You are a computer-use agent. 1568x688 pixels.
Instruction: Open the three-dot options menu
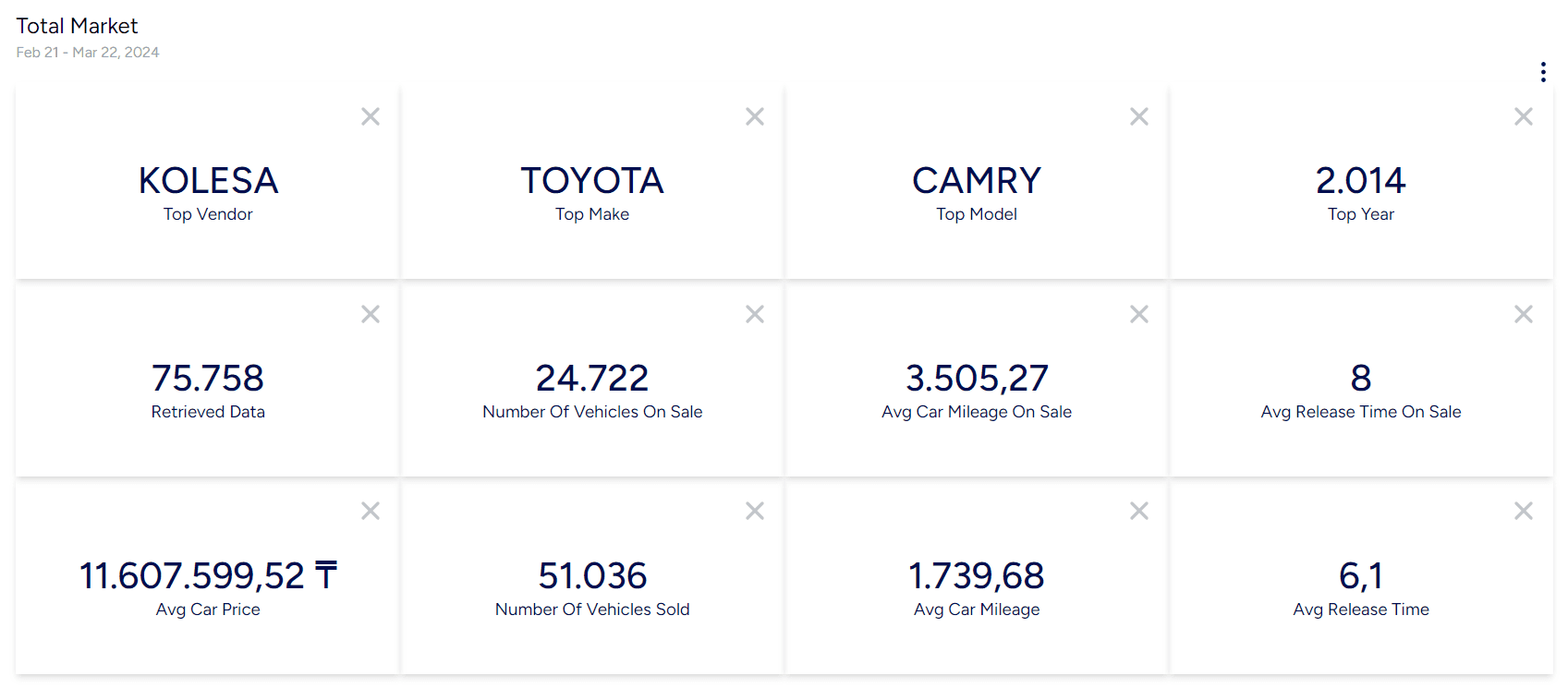tap(1543, 72)
